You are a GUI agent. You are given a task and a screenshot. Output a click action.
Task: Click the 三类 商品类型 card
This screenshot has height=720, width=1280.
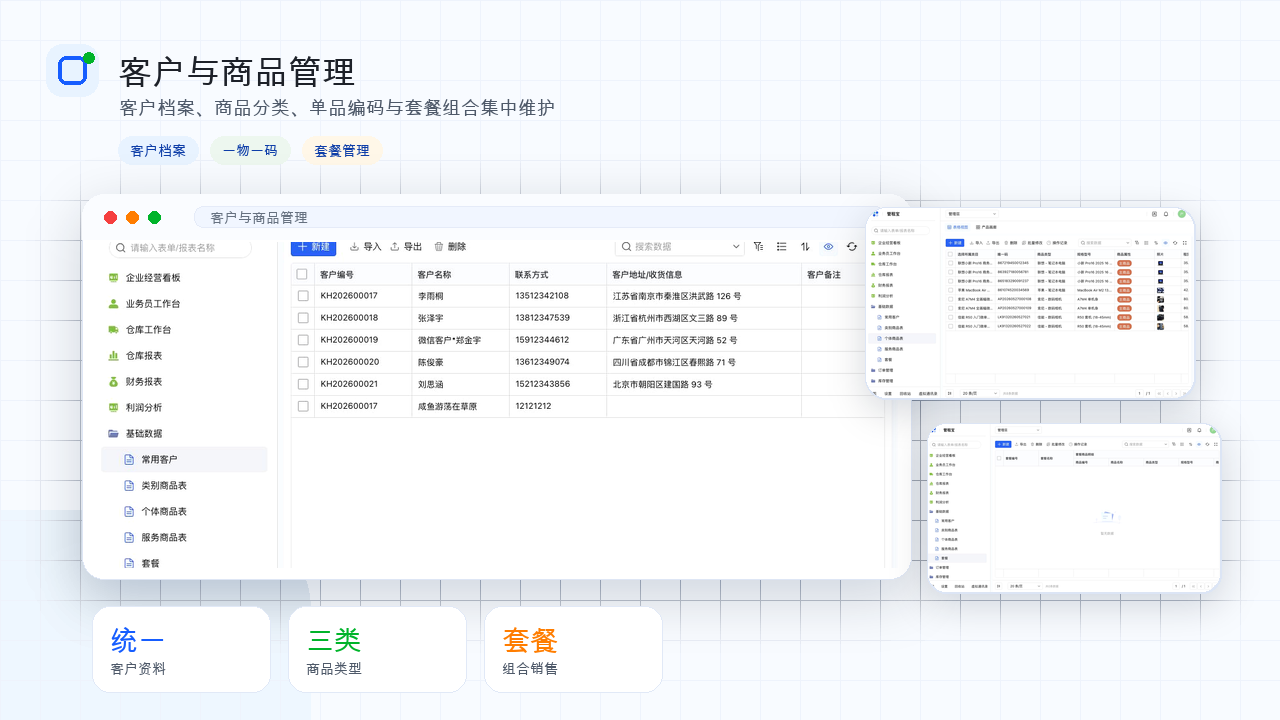(377, 649)
